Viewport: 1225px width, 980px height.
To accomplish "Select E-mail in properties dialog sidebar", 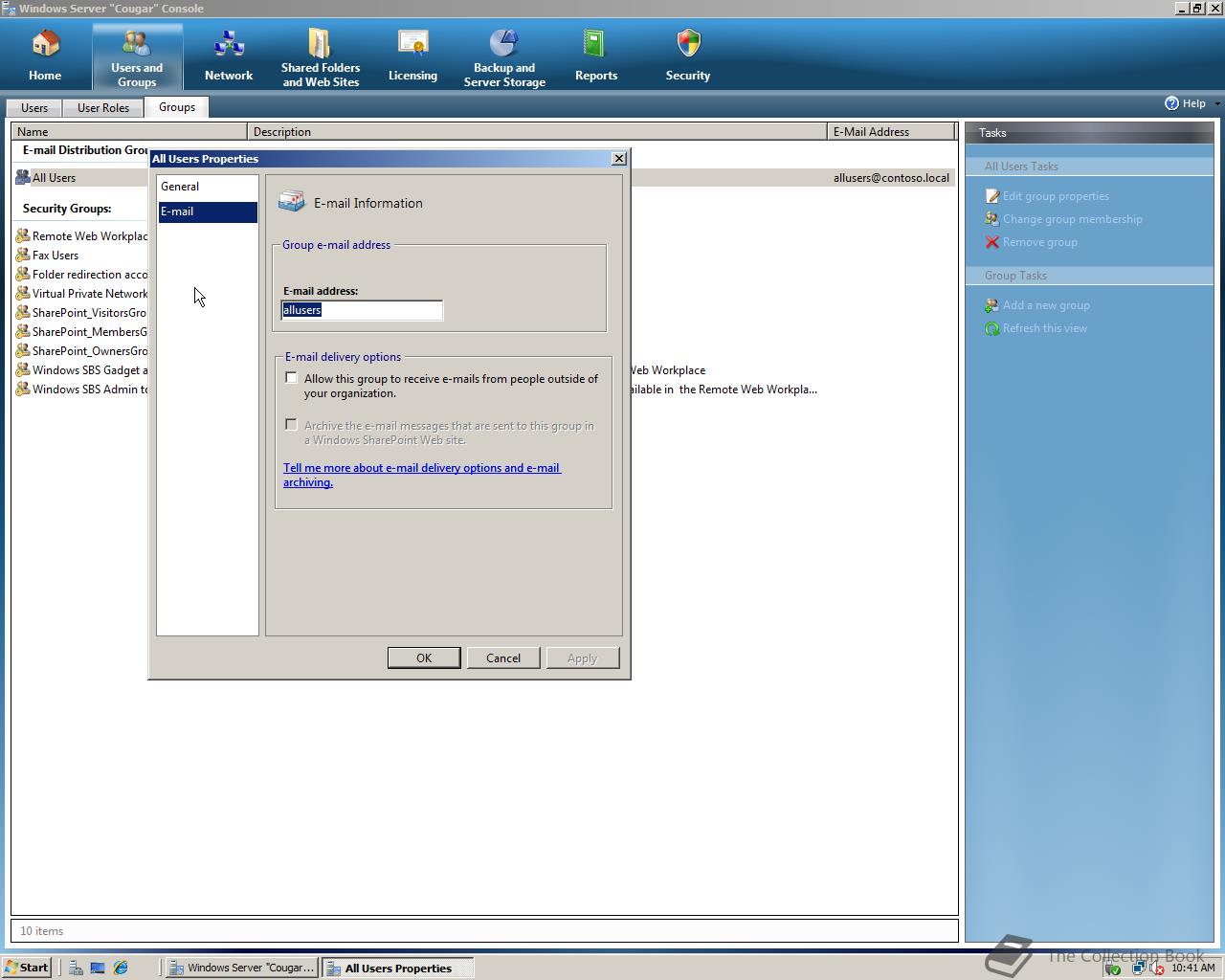I will point(208,212).
